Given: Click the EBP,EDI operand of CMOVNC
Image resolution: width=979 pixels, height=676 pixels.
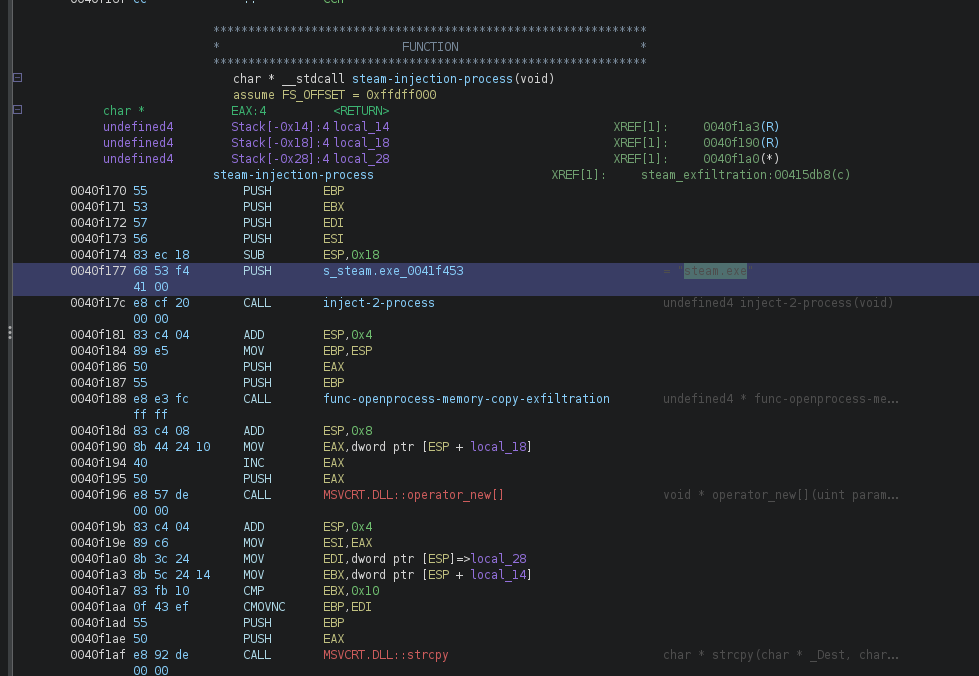Looking at the screenshot, I should [347, 607].
